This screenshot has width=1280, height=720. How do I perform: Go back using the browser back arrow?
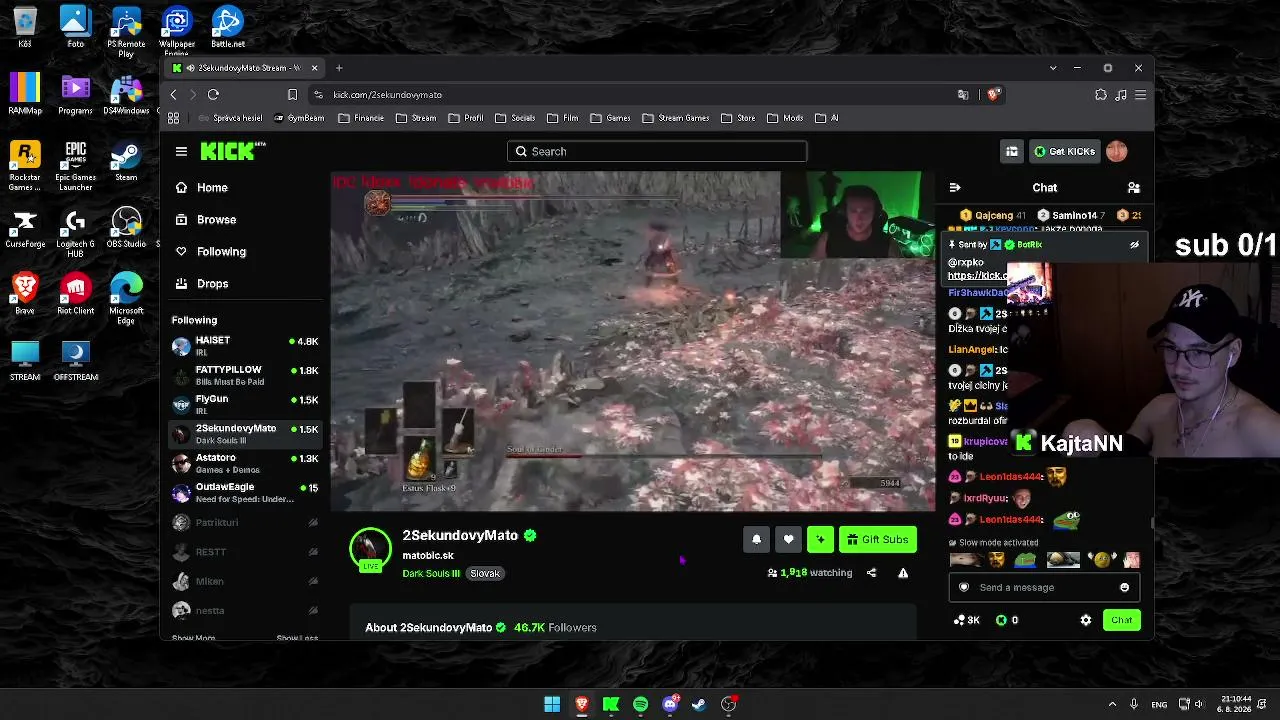click(x=173, y=94)
